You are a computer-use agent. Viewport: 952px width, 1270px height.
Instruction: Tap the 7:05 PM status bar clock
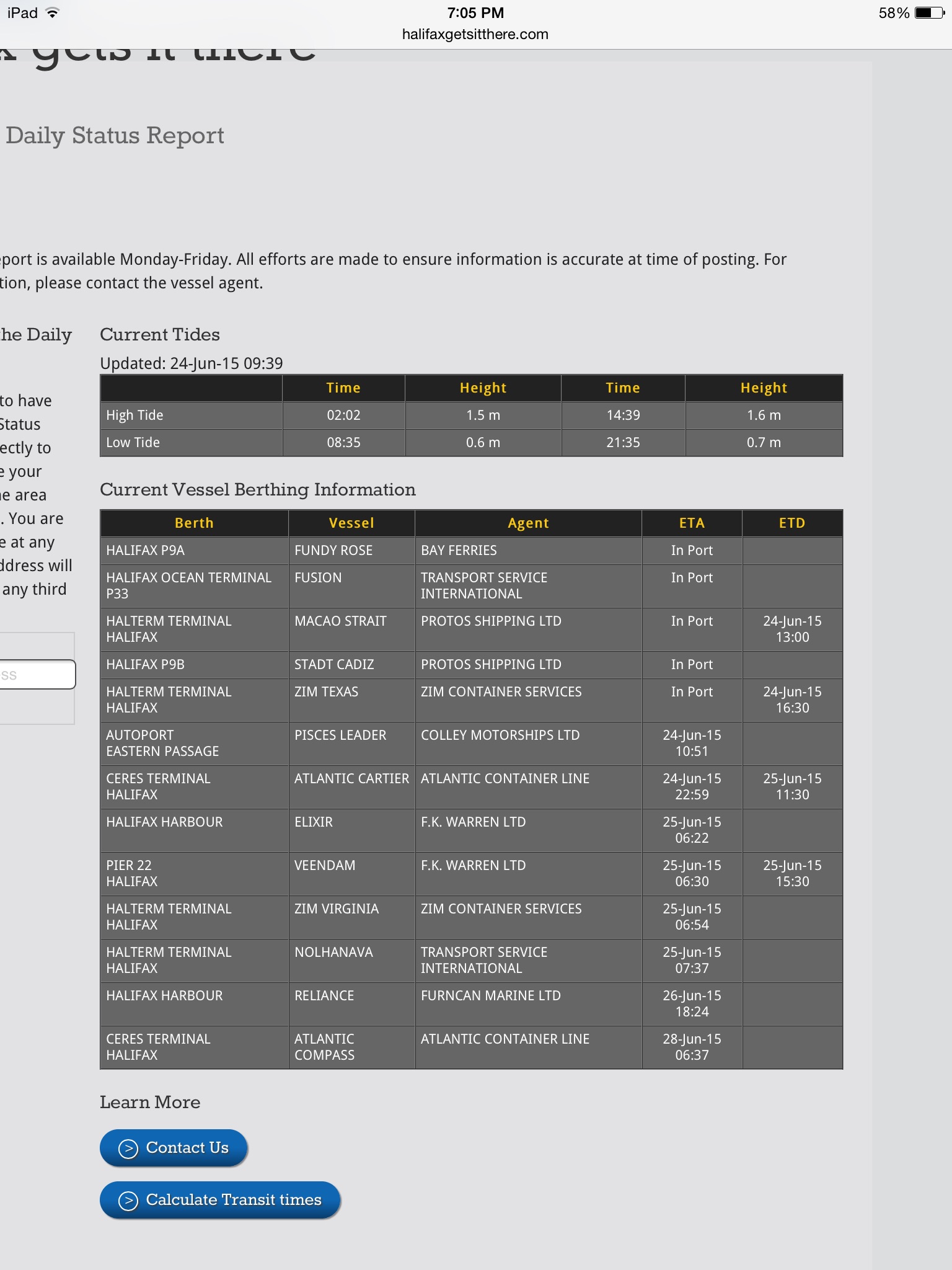pos(475,13)
